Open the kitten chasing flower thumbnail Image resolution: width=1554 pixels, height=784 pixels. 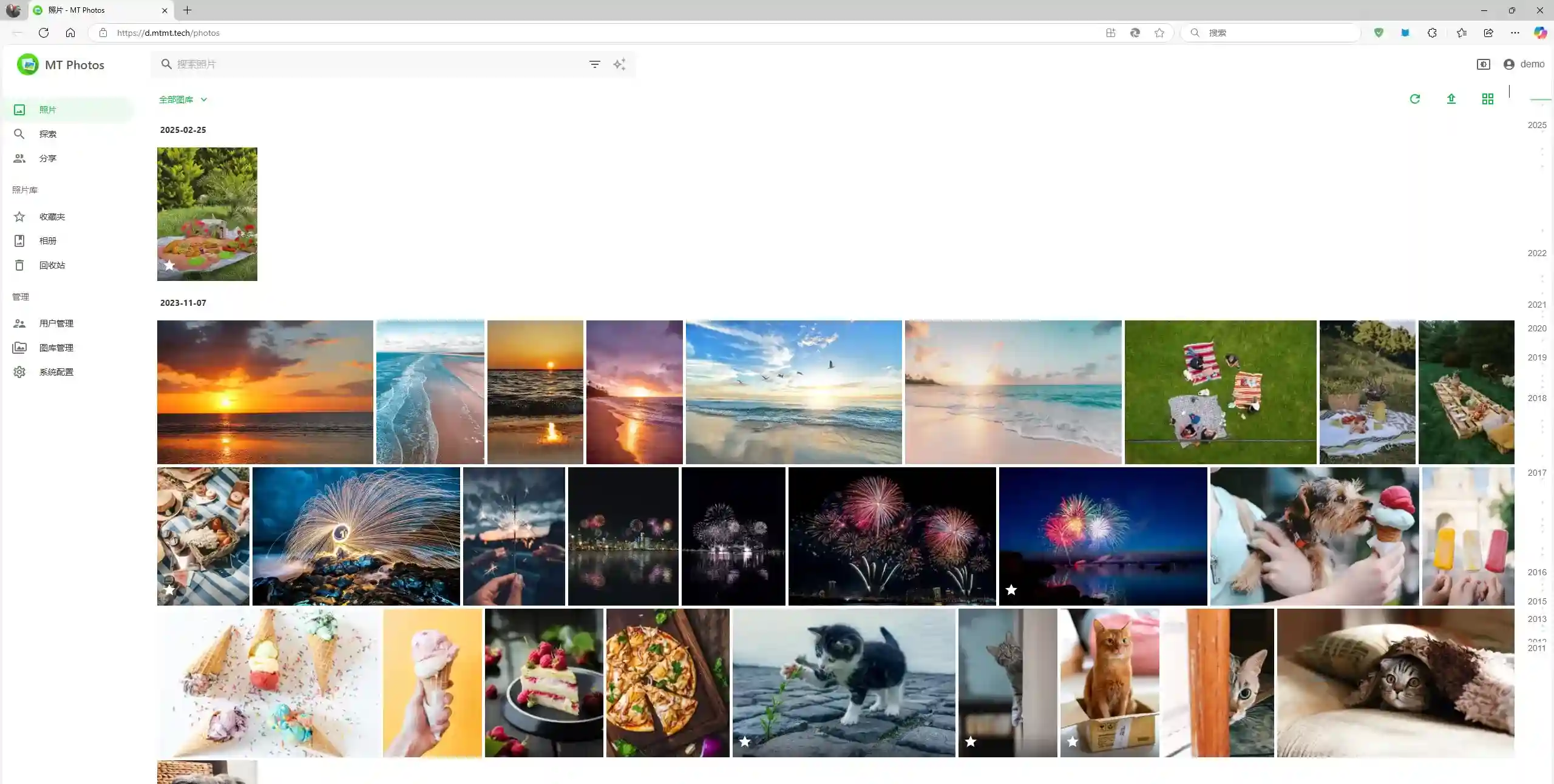tap(843, 683)
